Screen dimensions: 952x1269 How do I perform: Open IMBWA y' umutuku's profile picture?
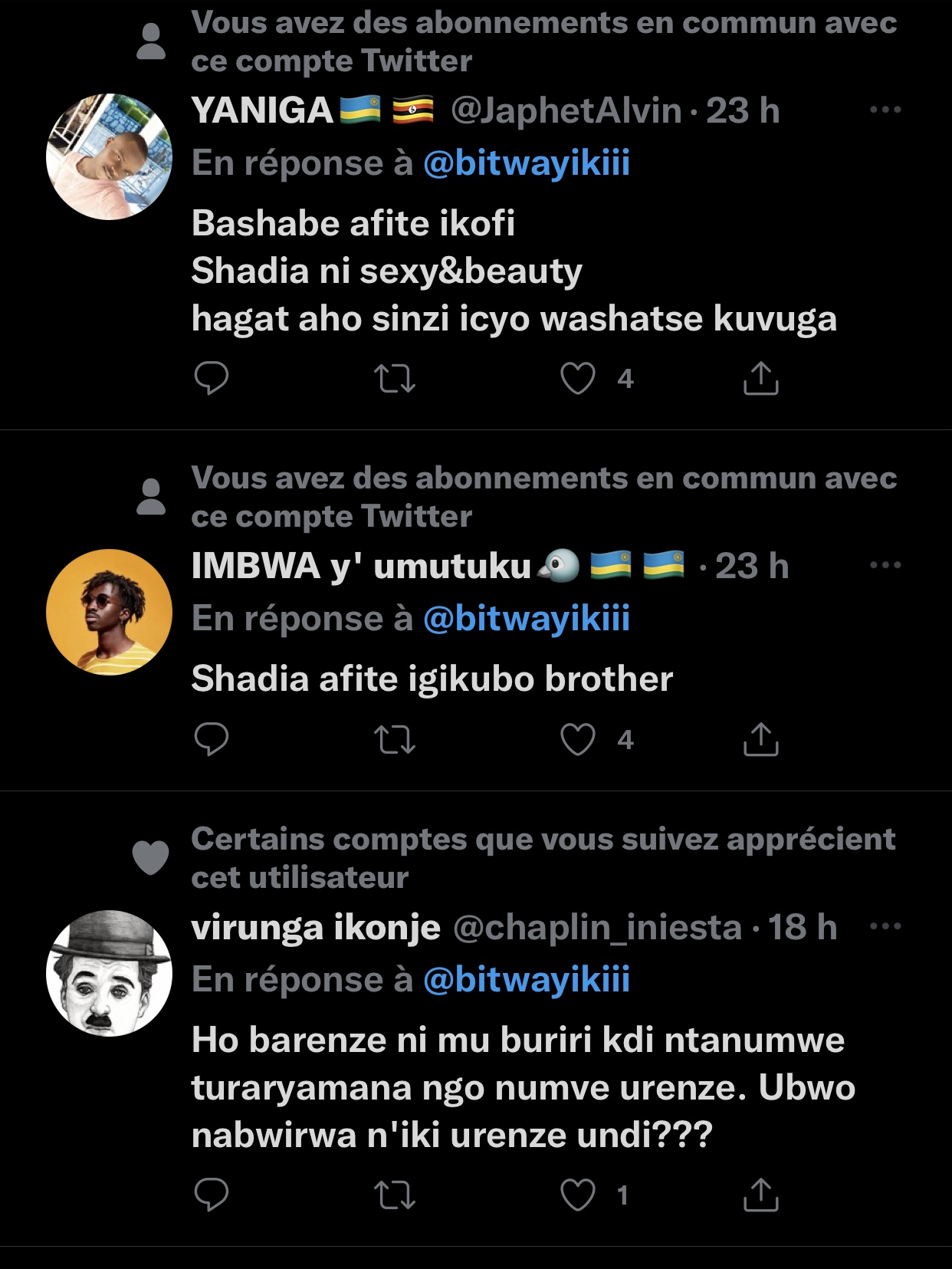(x=109, y=612)
